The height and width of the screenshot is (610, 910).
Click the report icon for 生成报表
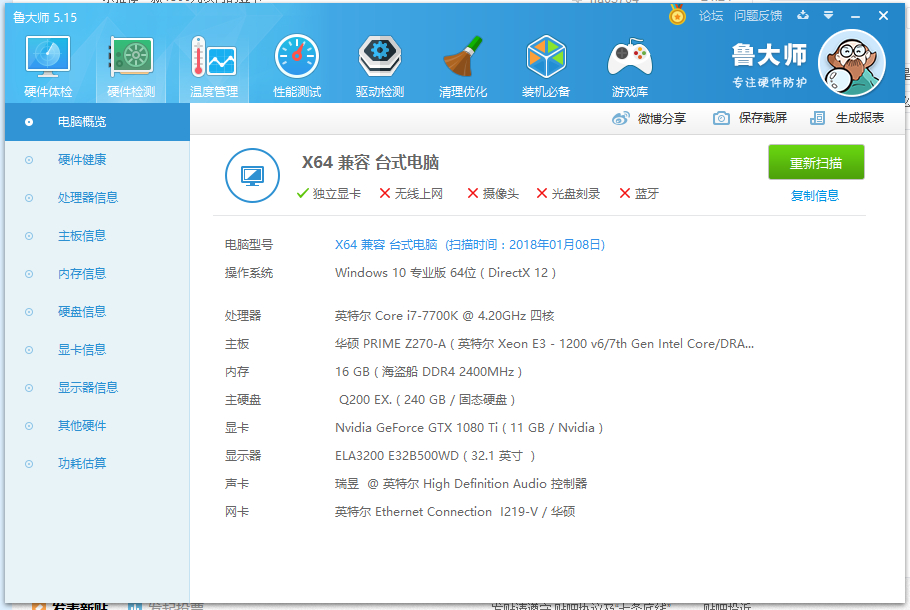(817, 118)
